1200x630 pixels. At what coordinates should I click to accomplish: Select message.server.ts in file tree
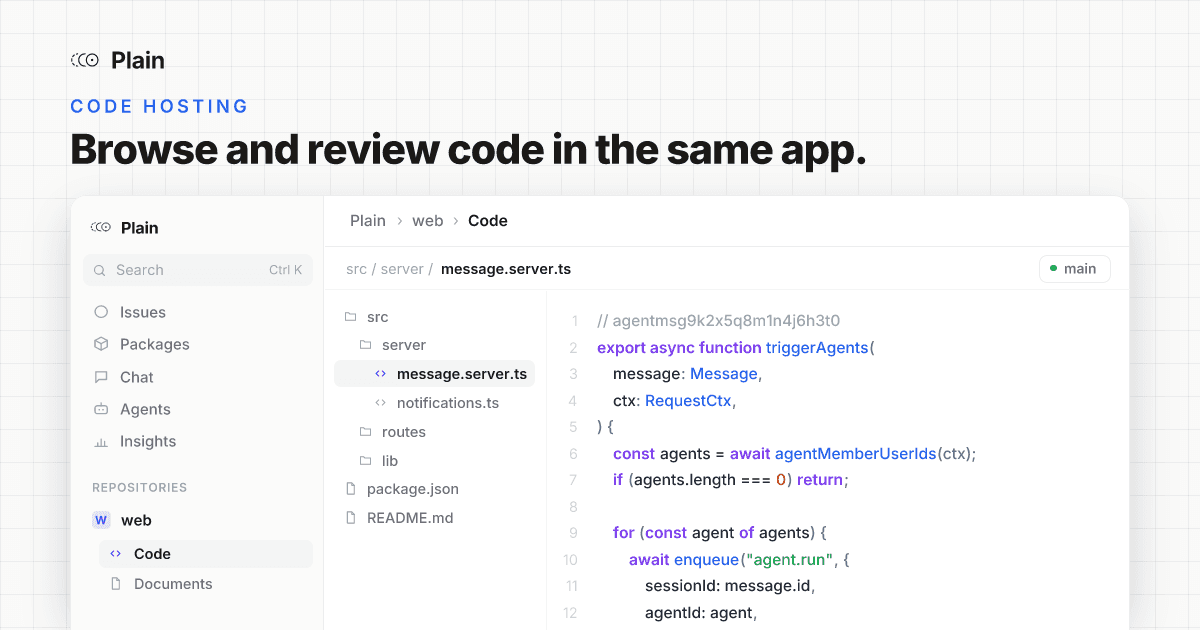click(435, 374)
